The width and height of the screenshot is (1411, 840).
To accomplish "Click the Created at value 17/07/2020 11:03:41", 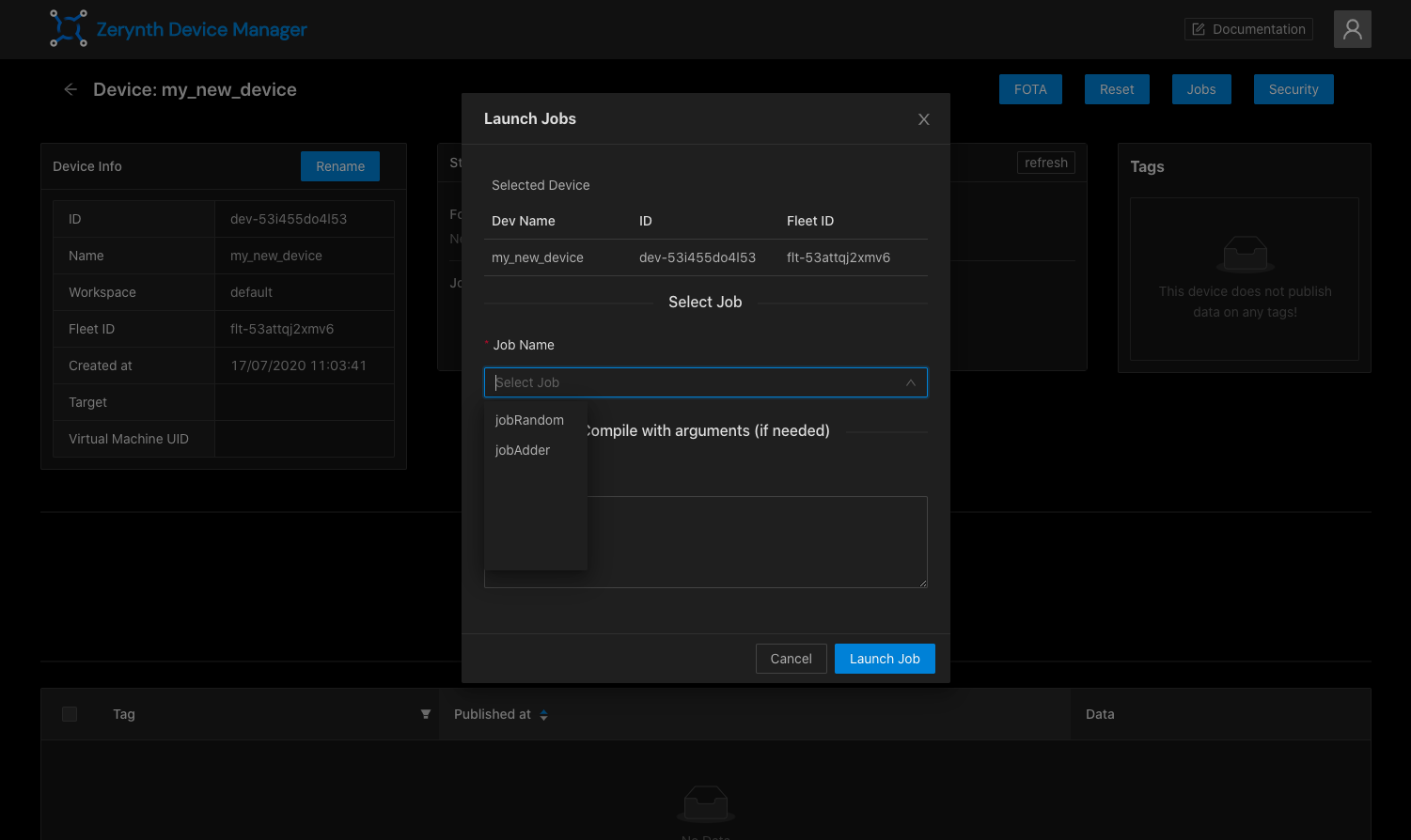I will click(x=299, y=366).
